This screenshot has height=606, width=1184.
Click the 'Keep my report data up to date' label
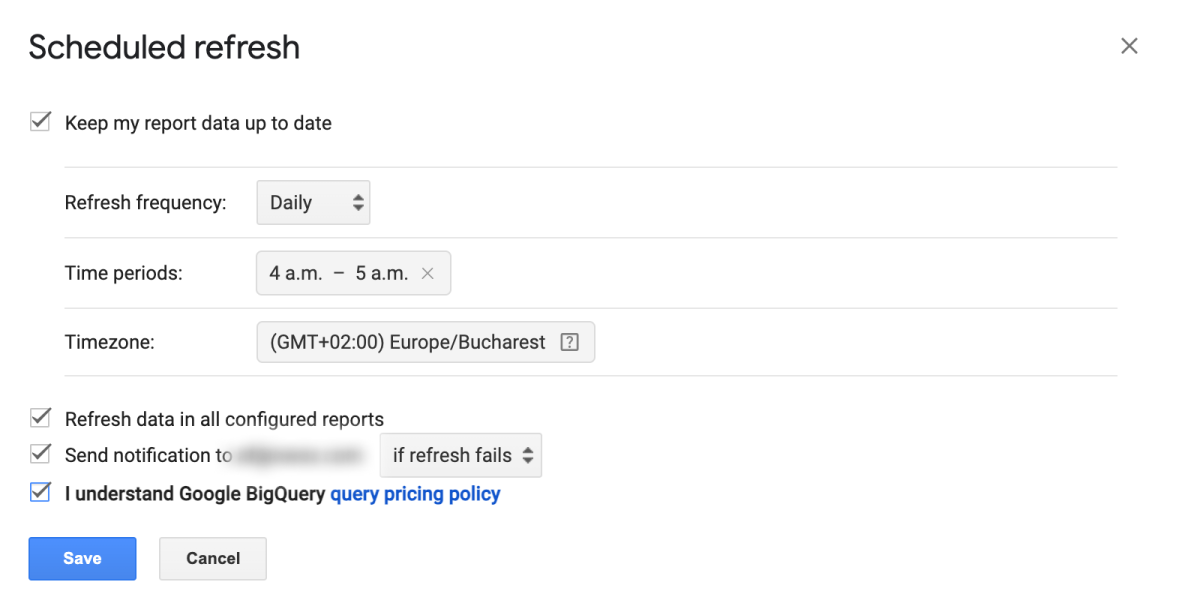[198, 123]
